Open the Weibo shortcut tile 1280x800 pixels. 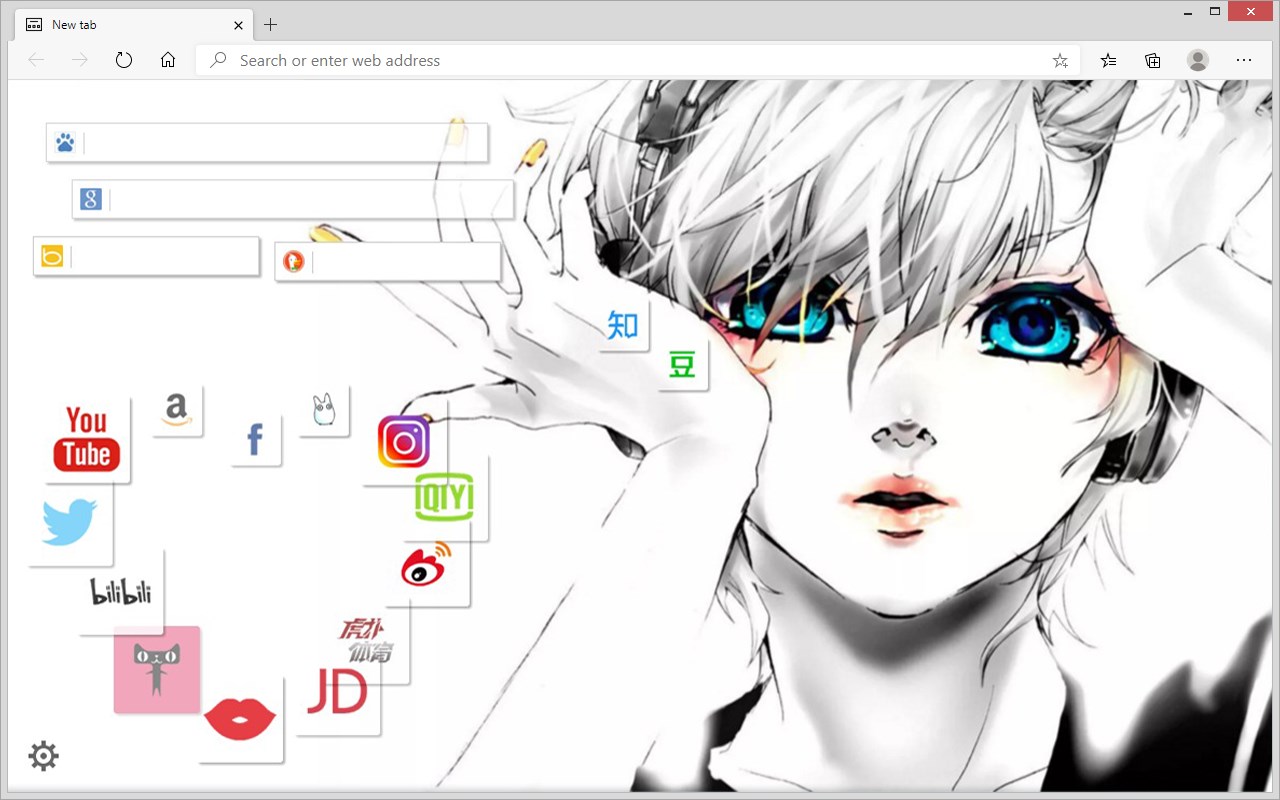(427, 565)
